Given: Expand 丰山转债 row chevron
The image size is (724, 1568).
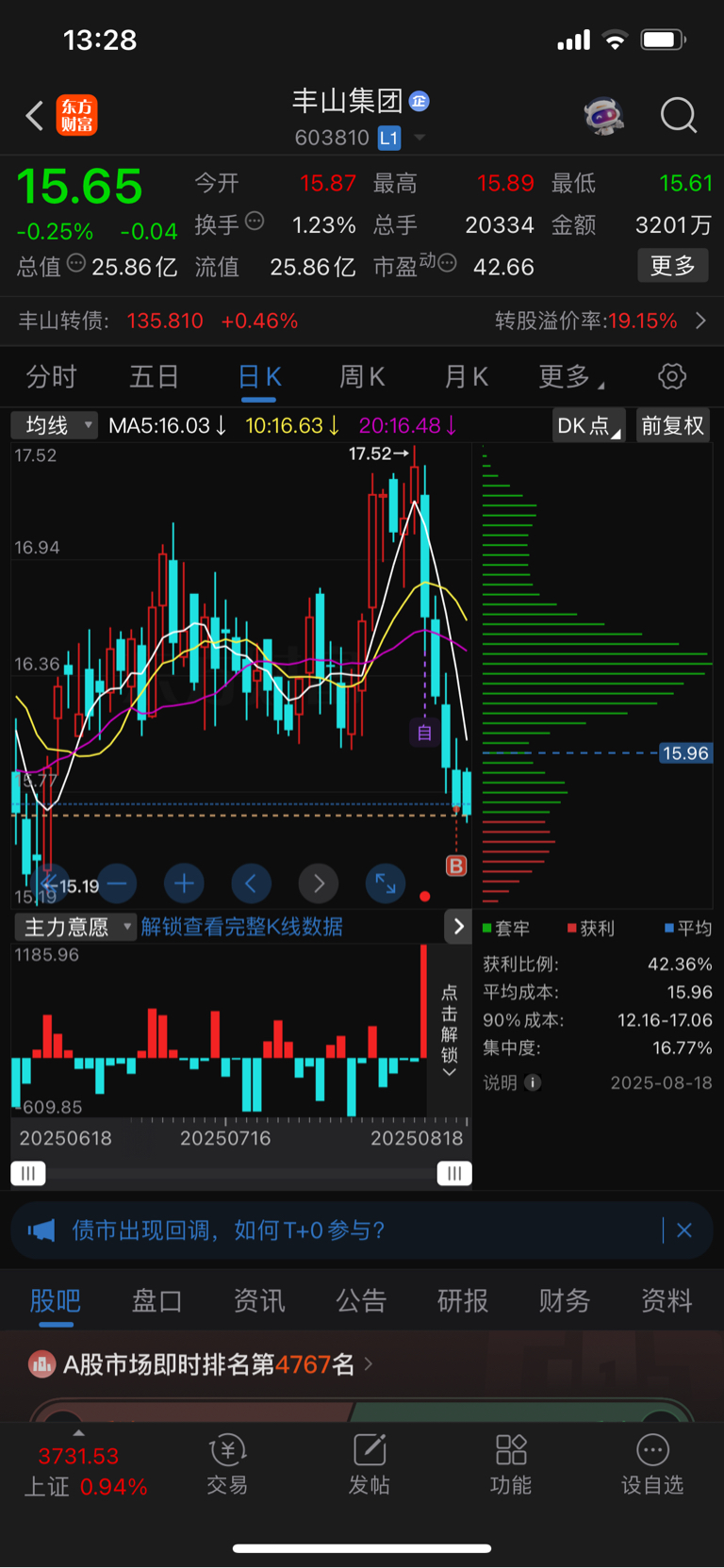Looking at the screenshot, I should click(x=700, y=321).
